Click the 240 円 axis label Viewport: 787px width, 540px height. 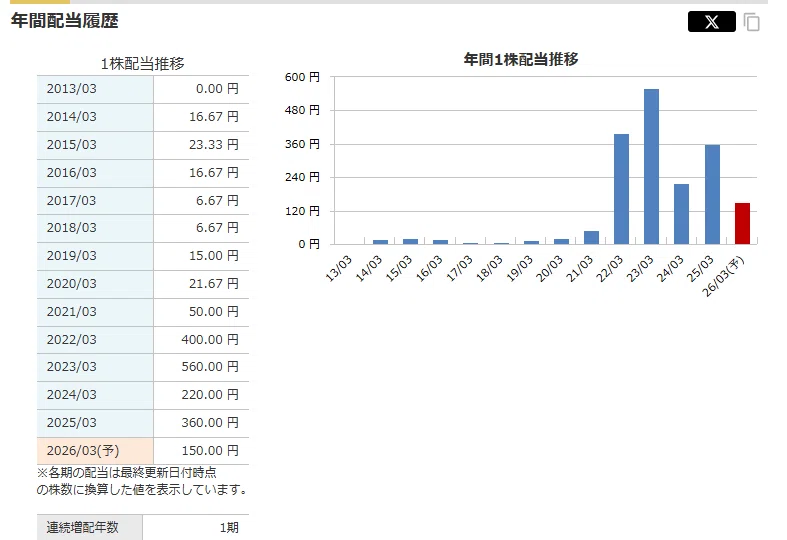(302, 177)
